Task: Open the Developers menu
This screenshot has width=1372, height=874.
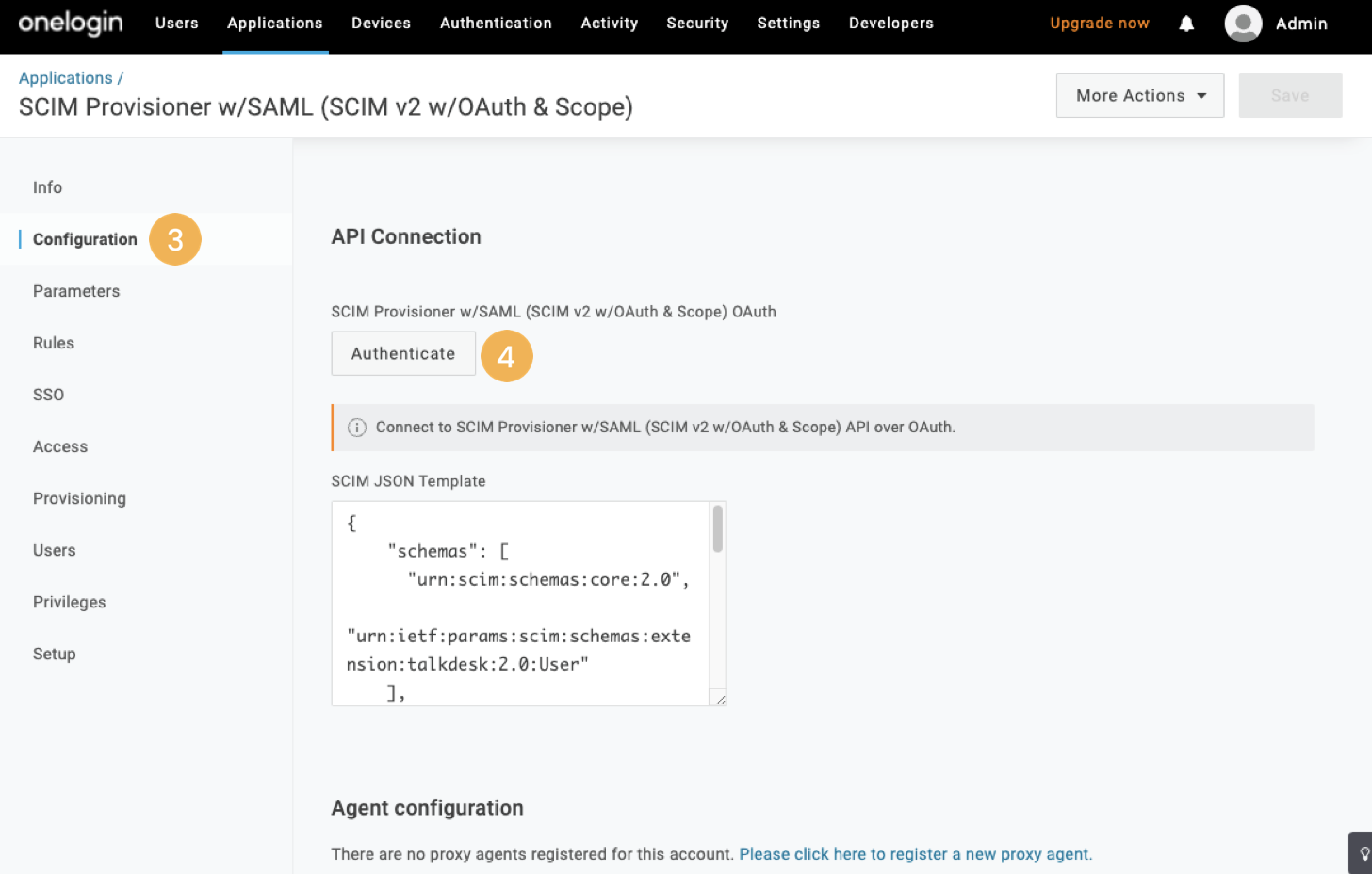Action: [x=890, y=23]
